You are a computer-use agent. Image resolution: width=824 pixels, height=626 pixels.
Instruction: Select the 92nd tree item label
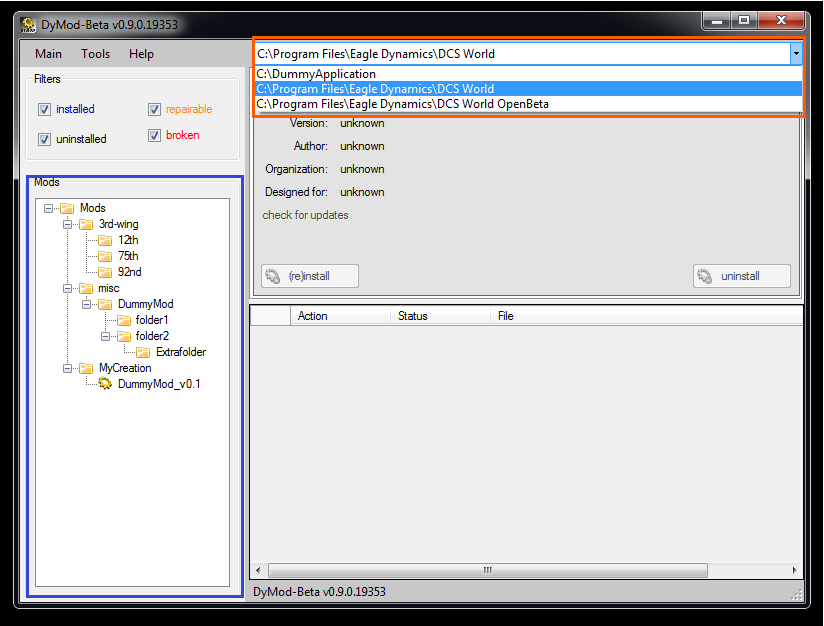pos(130,272)
